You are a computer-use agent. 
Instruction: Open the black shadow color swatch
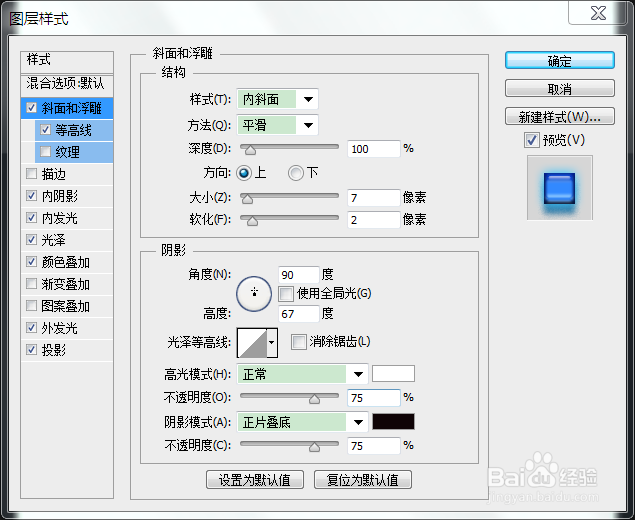tap(393, 421)
